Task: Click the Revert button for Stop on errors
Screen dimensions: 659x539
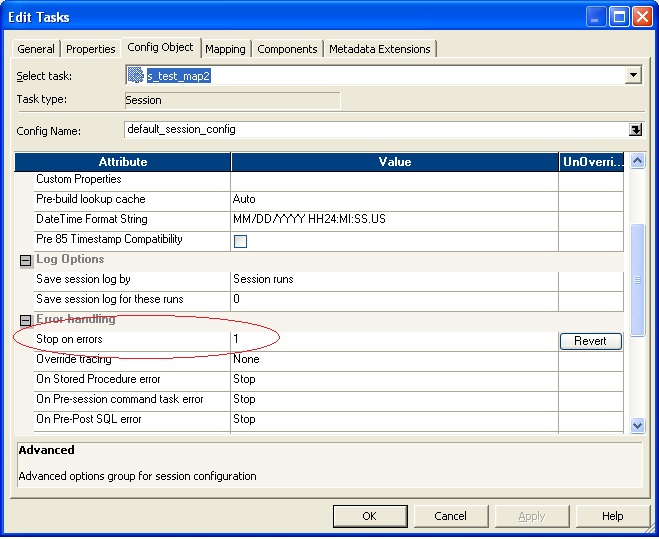Action: [x=590, y=341]
